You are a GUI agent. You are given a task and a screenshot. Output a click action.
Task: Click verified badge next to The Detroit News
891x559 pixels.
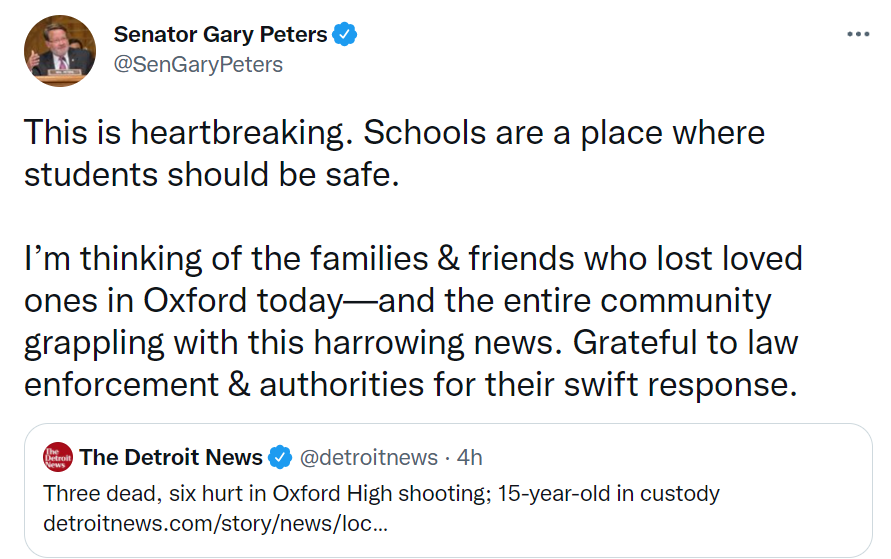click(x=280, y=458)
